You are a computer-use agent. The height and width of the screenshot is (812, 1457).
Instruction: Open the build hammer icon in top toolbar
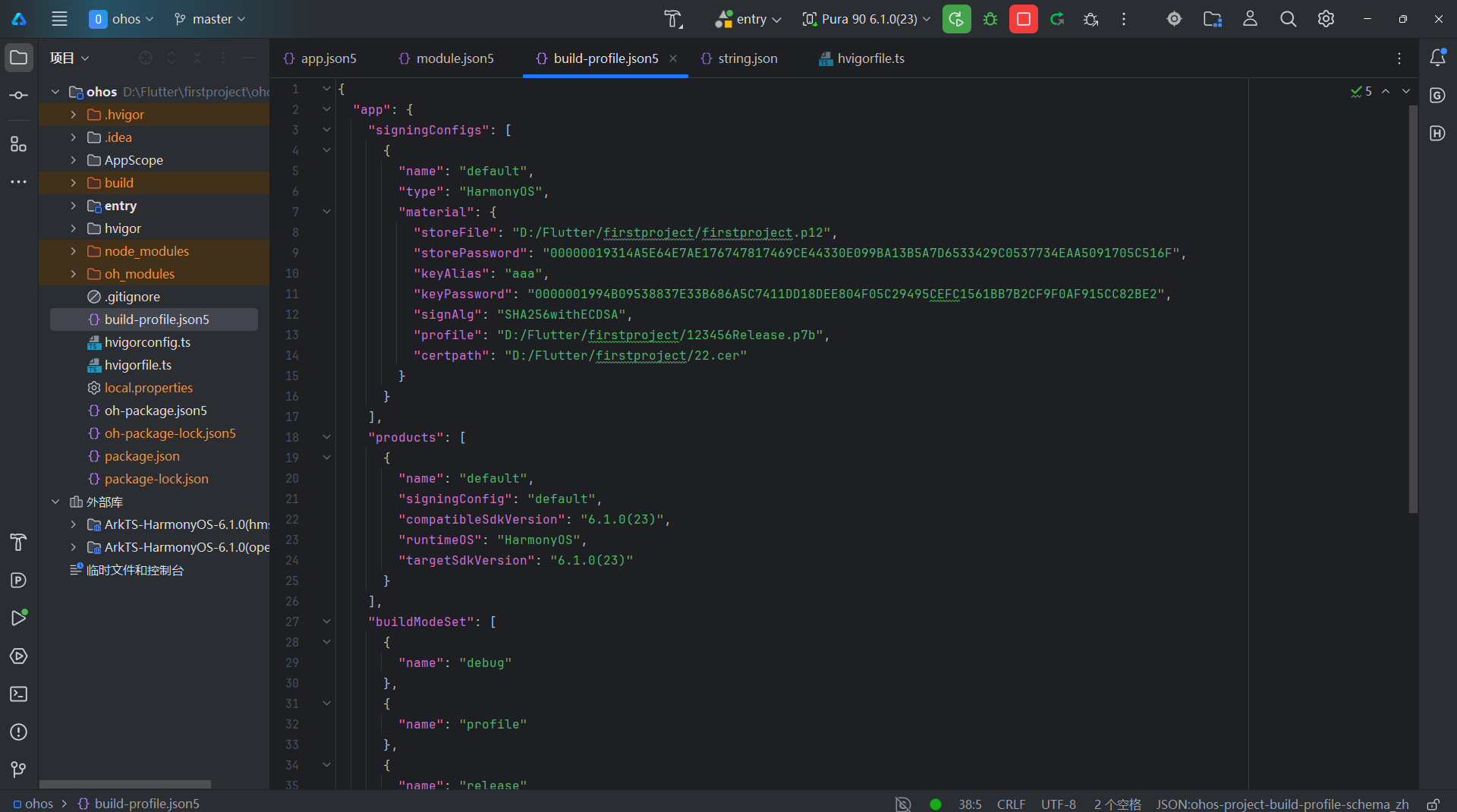[x=673, y=19]
